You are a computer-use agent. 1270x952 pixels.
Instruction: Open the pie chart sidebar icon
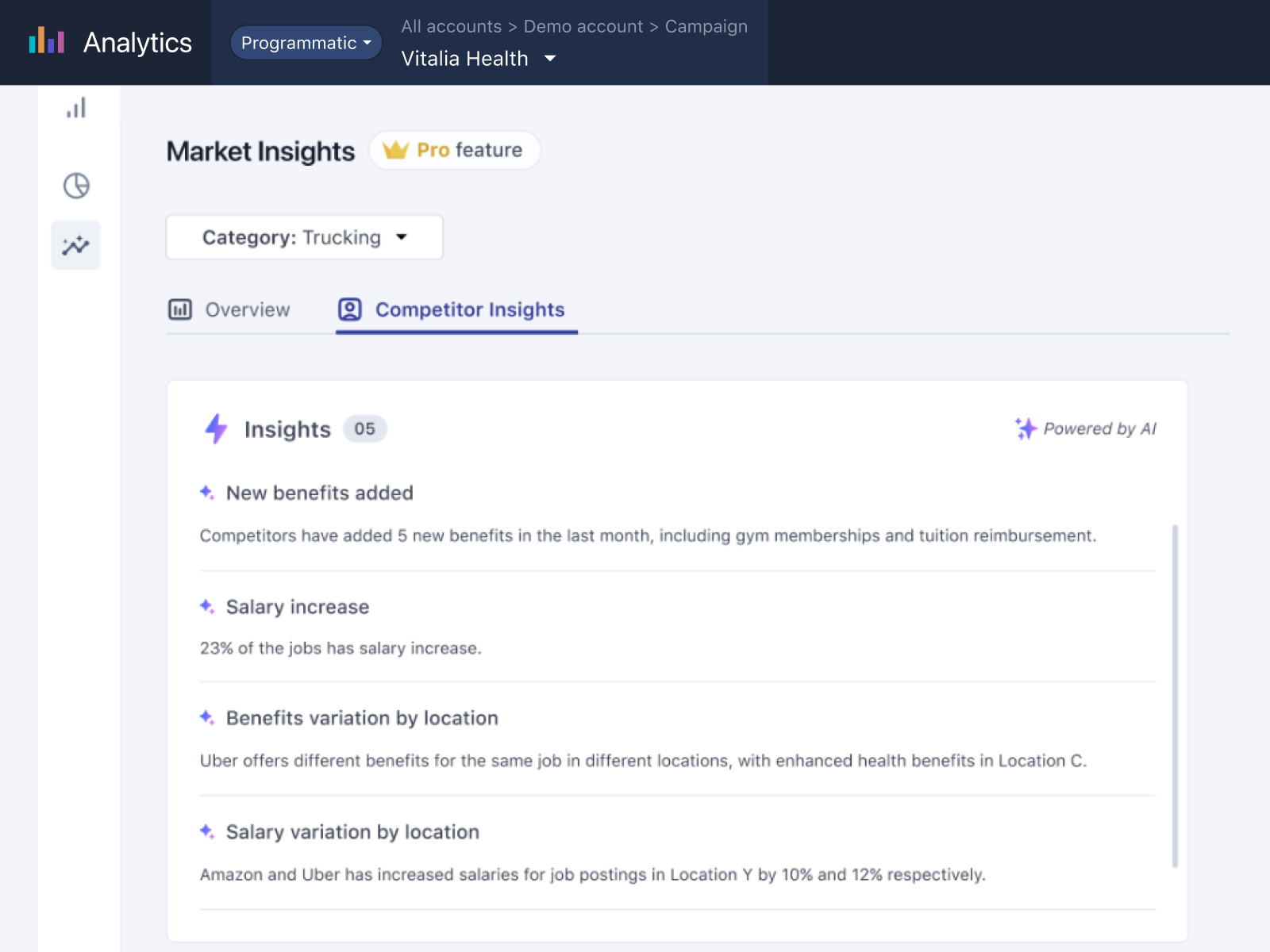click(76, 186)
